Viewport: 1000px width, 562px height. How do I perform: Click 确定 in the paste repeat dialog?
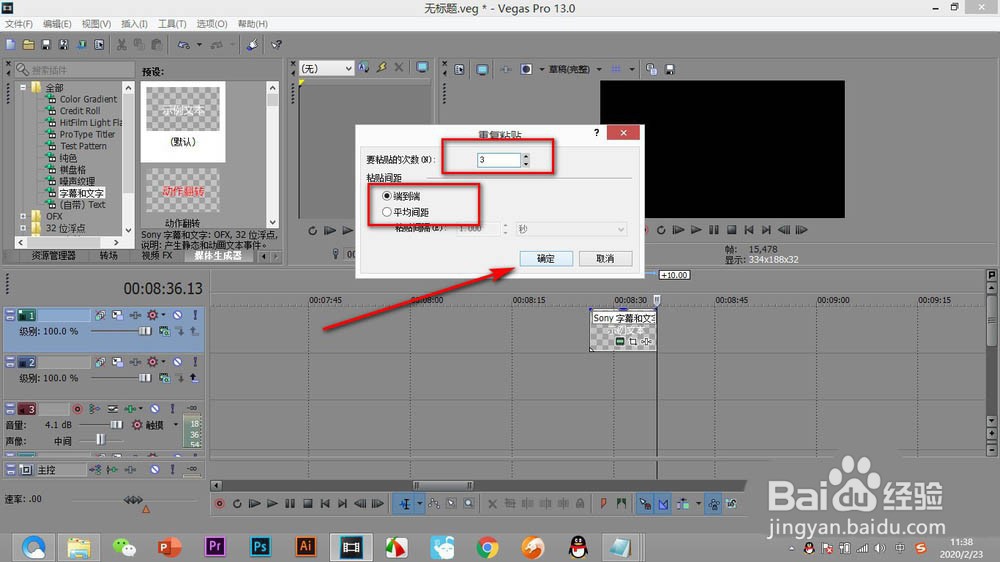(x=546, y=258)
